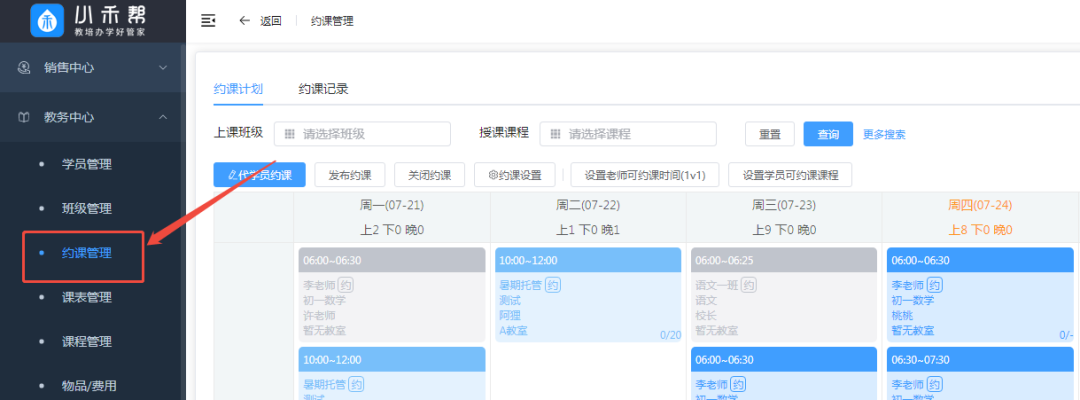Click the back arrow 返回 icon
This screenshot has height=400, width=1080.
[x=244, y=21]
